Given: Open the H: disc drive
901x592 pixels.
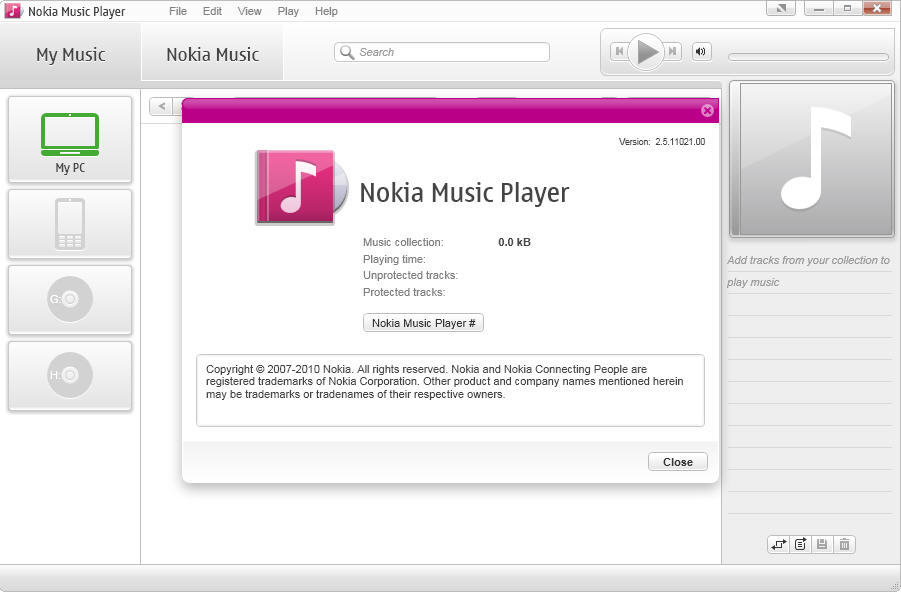Looking at the screenshot, I should [70, 375].
